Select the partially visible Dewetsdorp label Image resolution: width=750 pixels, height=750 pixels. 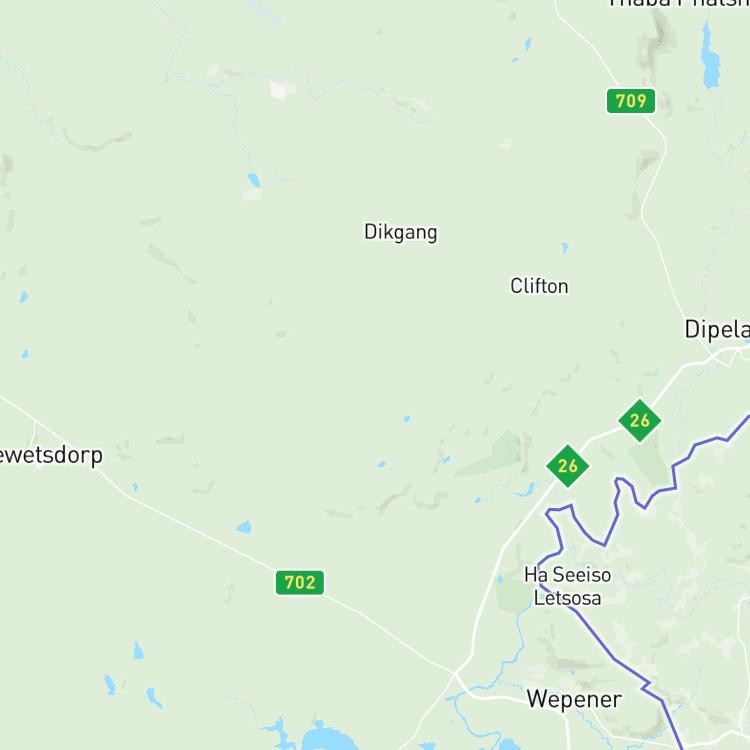(51, 455)
